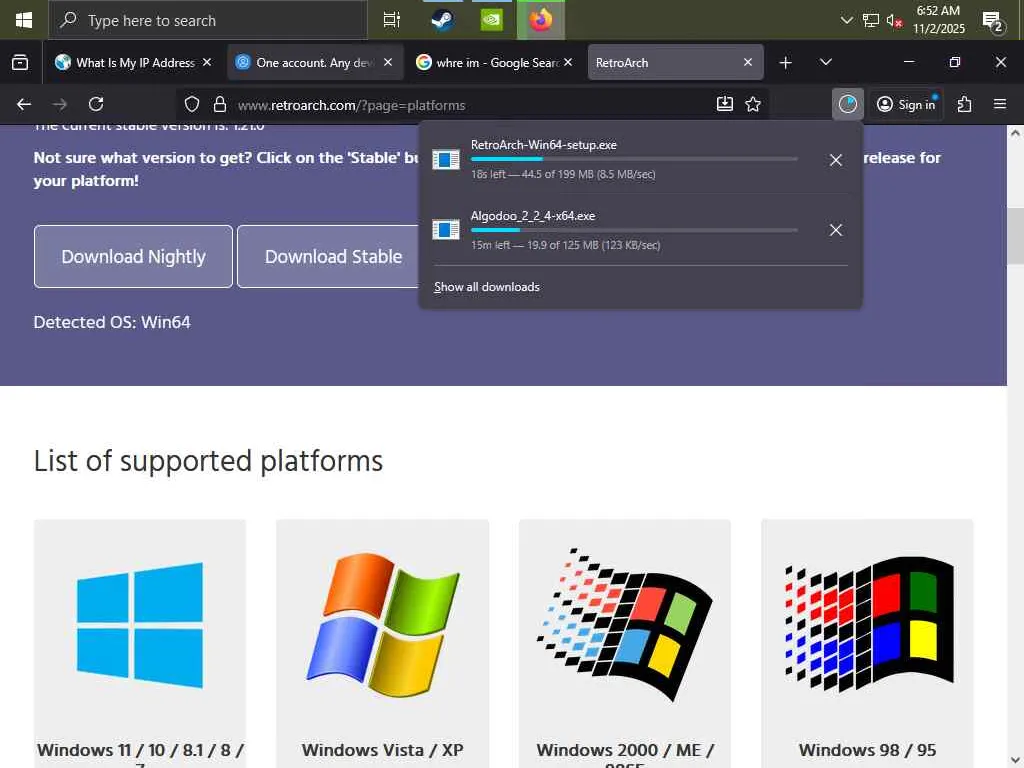
Task: Show all downloads
Action: tap(487, 287)
